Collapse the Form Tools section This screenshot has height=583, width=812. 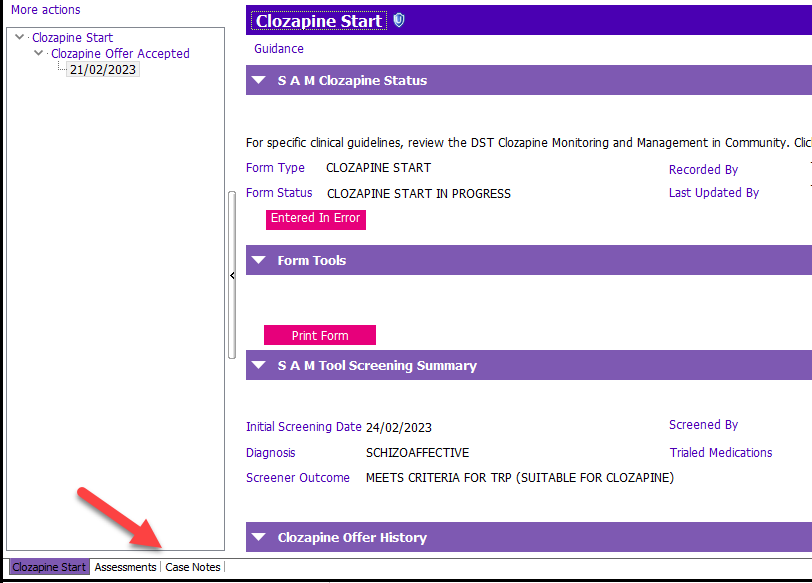[258, 260]
